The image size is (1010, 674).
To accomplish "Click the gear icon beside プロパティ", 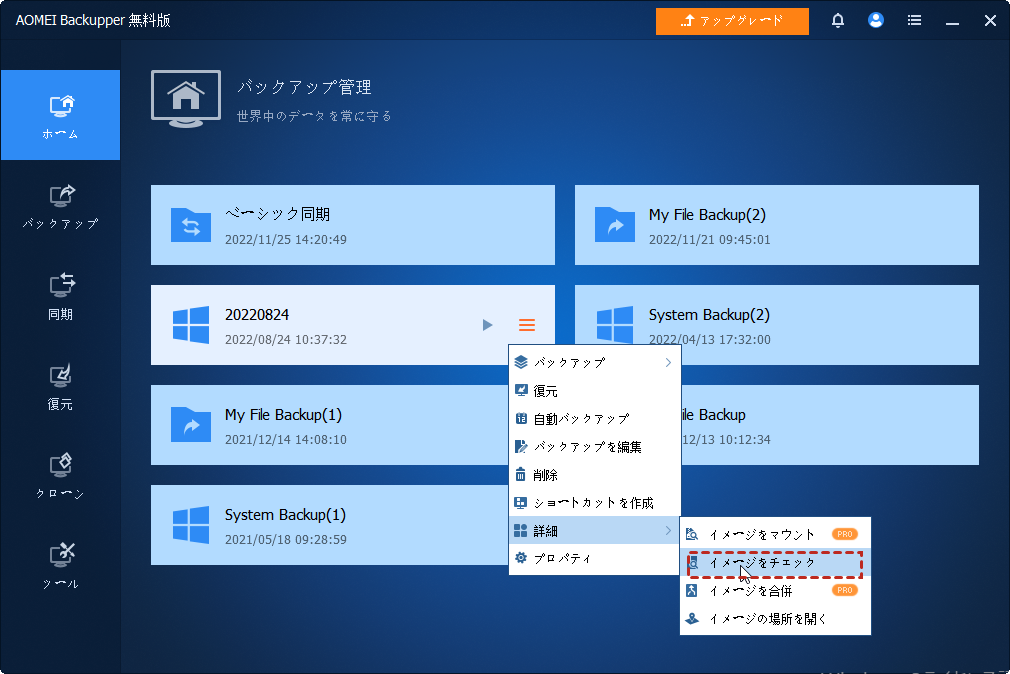I will click(520, 558).
